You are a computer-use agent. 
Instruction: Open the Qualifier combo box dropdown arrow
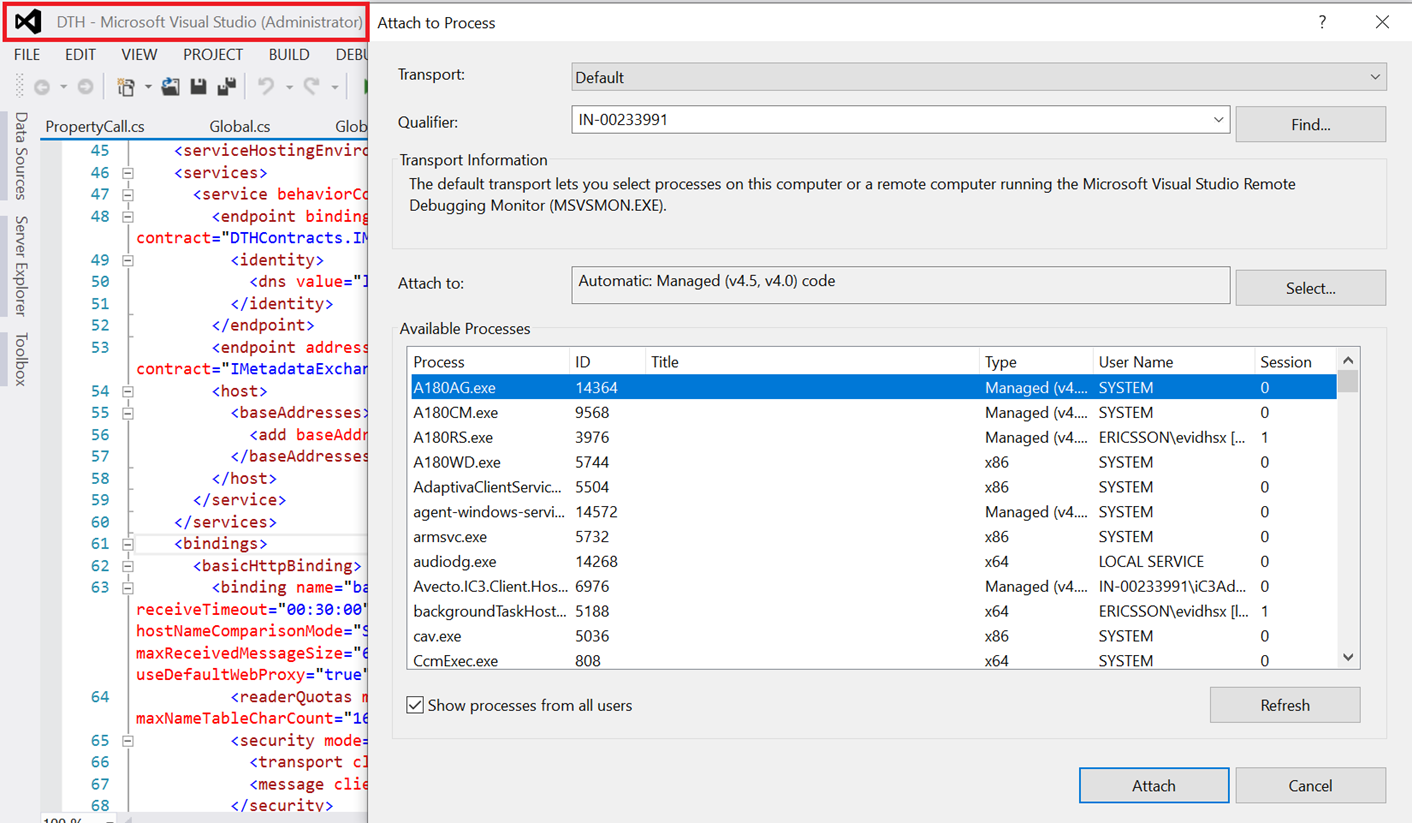click(1218, 120)
